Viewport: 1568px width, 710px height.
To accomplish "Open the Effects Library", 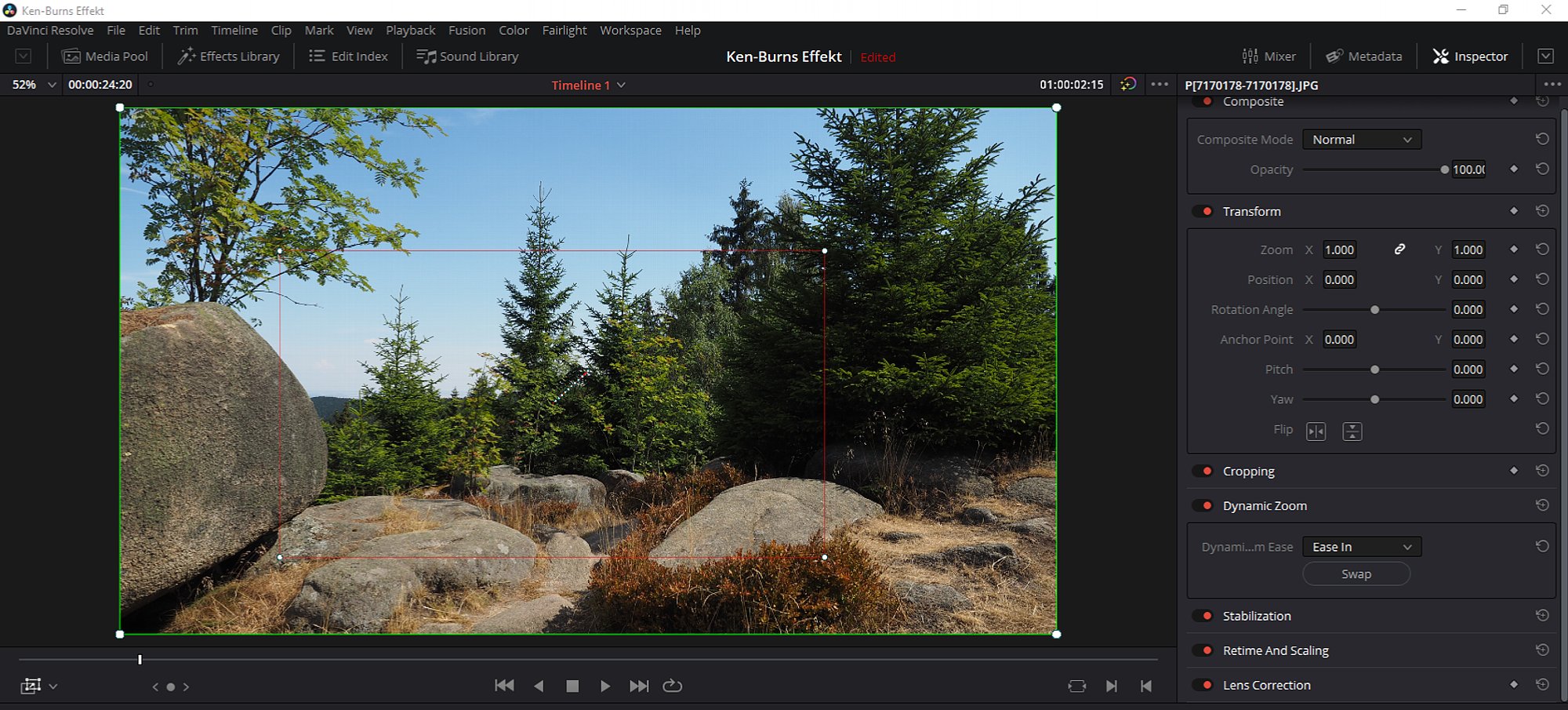I will [x=229, y=56].
